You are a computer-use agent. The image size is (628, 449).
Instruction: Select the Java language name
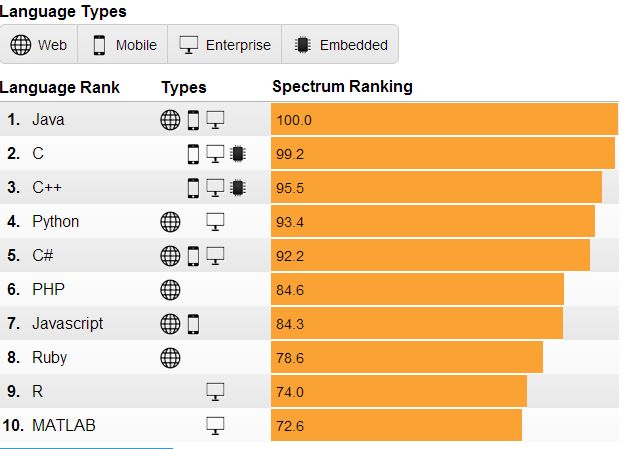(x=48, y=120)
